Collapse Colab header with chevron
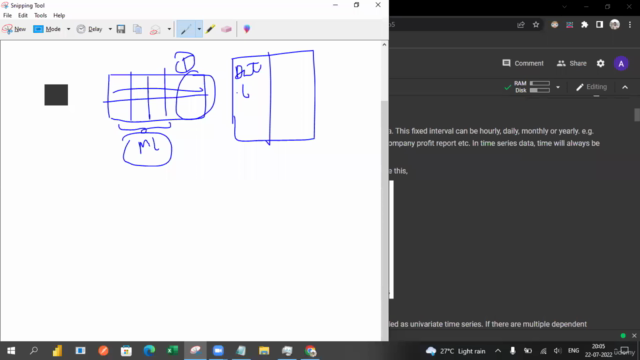Image resolution: width=640 pixels, height=360 pixels. (x=625, y=87)
